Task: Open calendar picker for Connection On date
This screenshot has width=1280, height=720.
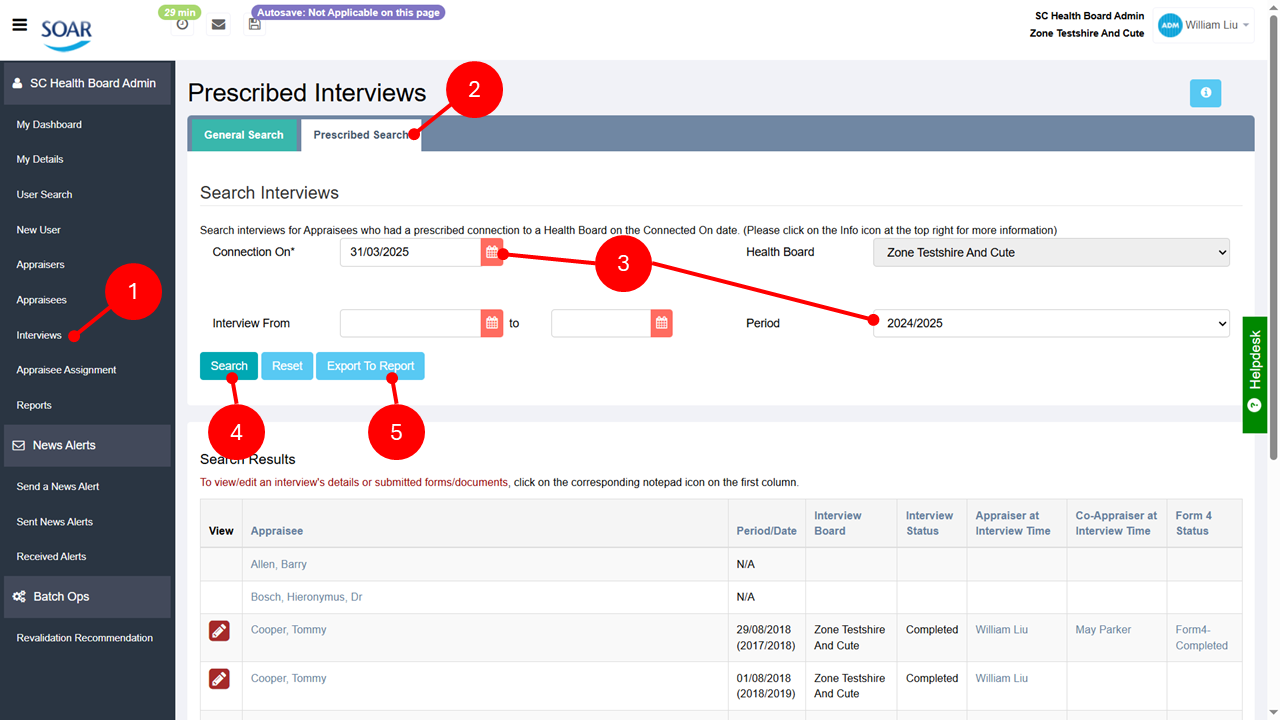Action: (x=492, y=253)
